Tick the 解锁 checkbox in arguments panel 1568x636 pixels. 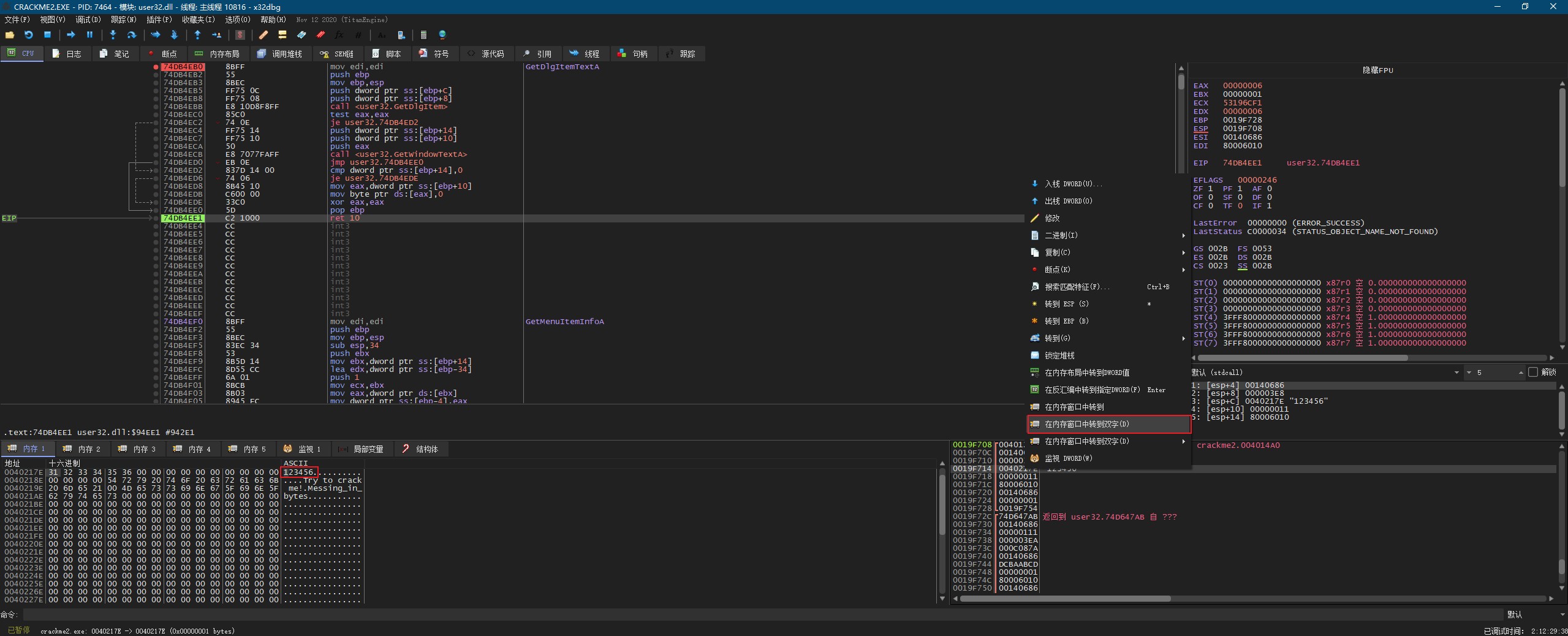click(1532, 372)
